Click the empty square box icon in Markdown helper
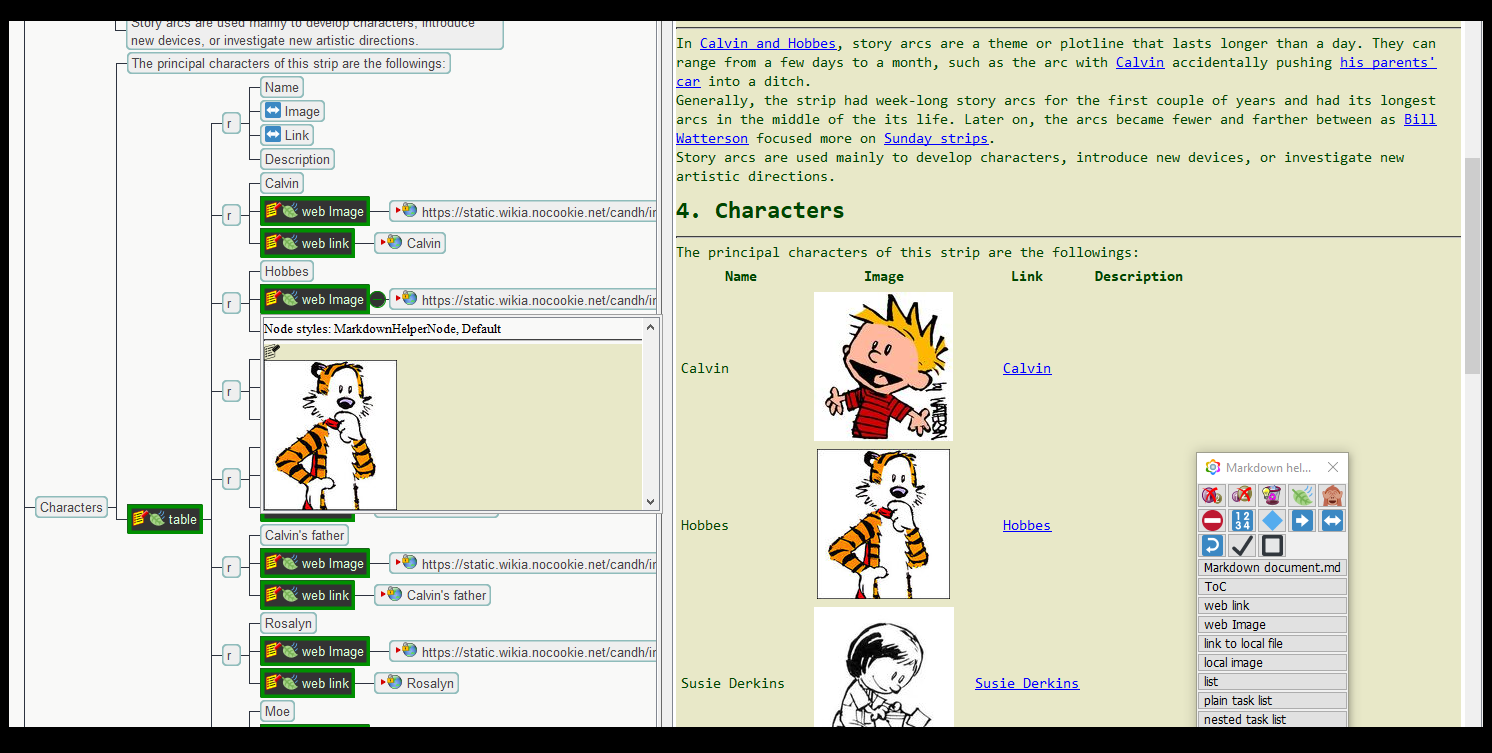 (1272, 545)
